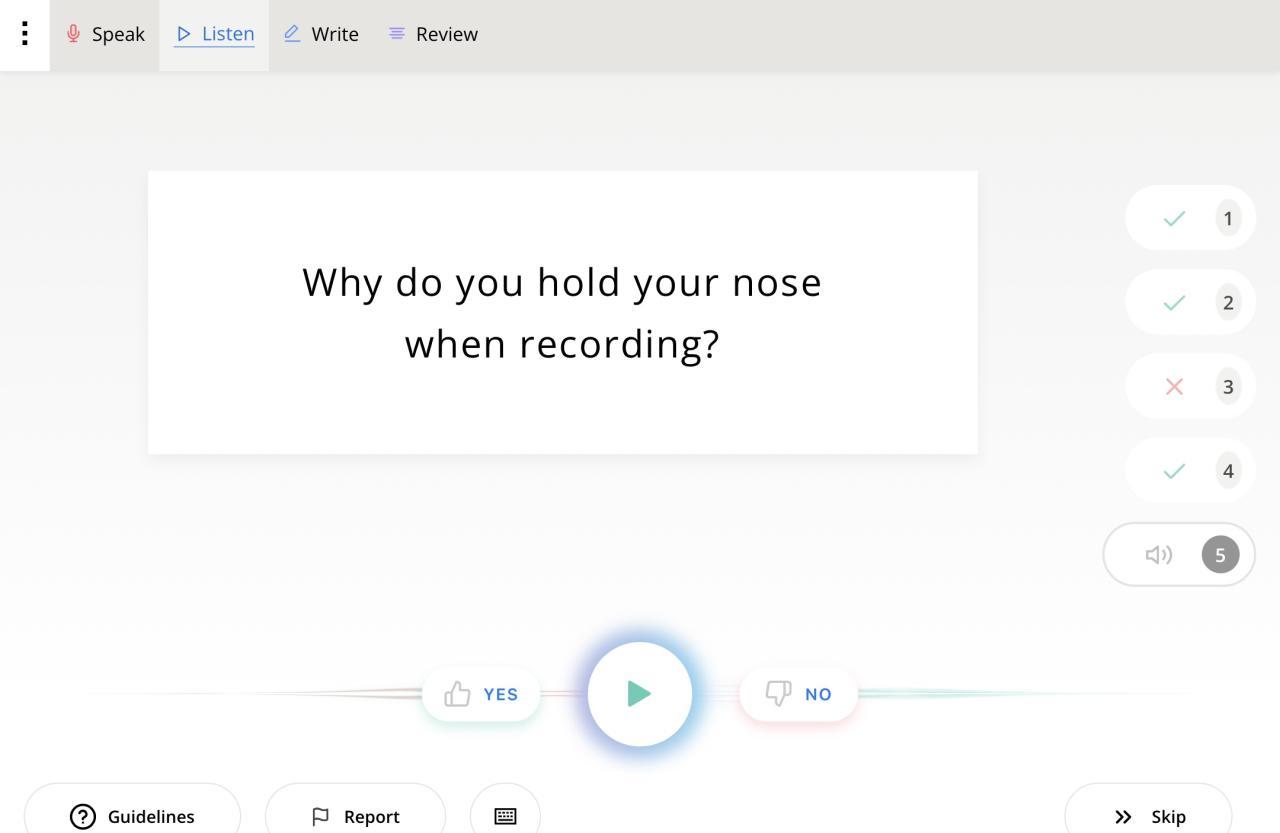This screenshot has width=1280, height=833.
Task: Vote YES with thumbs up
Action: (481, 694)
